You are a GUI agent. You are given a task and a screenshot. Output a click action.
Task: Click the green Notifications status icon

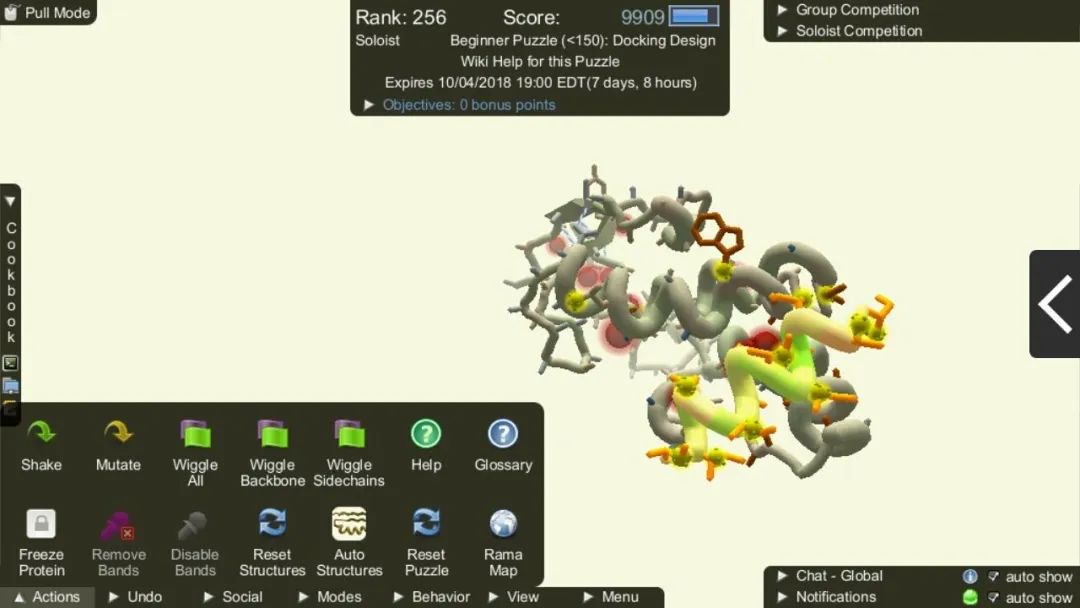point(970,597)
